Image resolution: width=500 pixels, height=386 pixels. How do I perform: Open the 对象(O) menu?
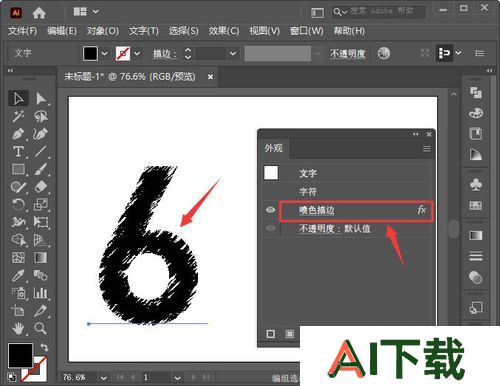pos(103,31)
